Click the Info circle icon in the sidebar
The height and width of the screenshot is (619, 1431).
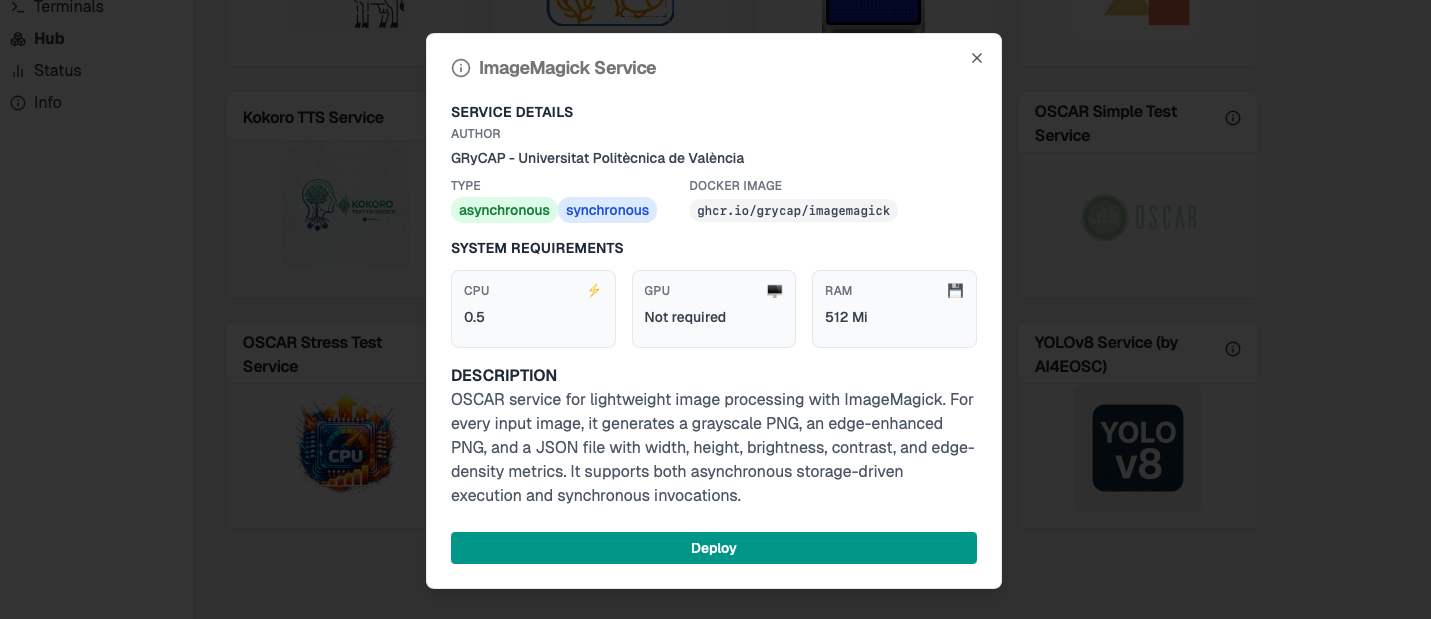(17, 102)
